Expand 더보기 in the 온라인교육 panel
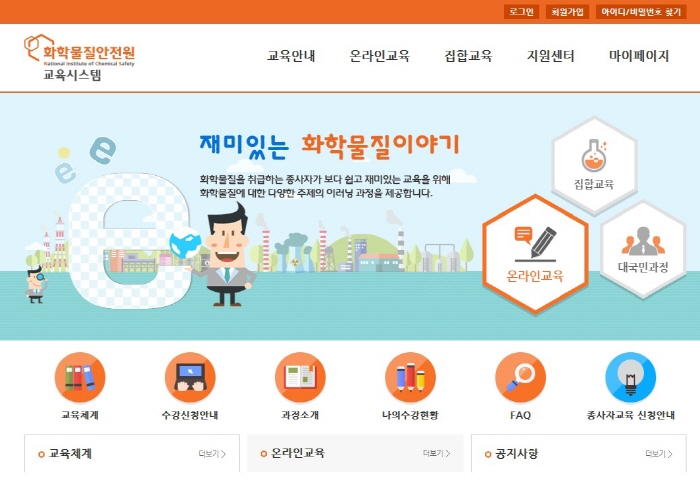 tap(437, 453)
